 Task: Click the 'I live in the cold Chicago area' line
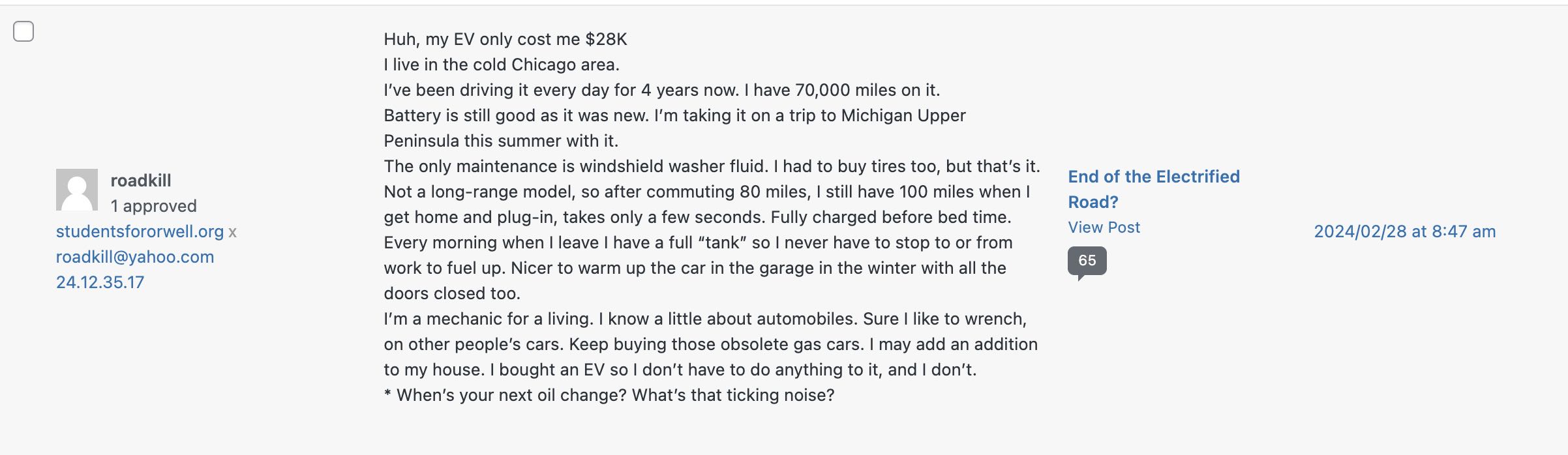[502, 65]
